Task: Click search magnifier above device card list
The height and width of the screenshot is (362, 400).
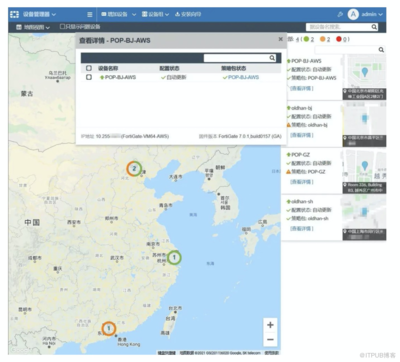Action: point(381,50)
